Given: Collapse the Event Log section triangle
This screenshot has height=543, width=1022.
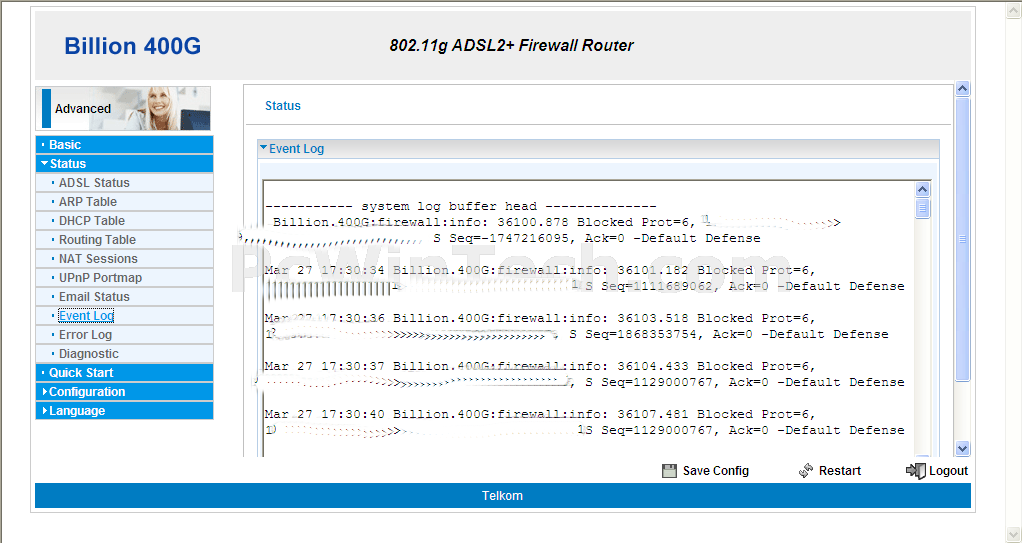Looking at the screenshot, I should tap(263, 148).
